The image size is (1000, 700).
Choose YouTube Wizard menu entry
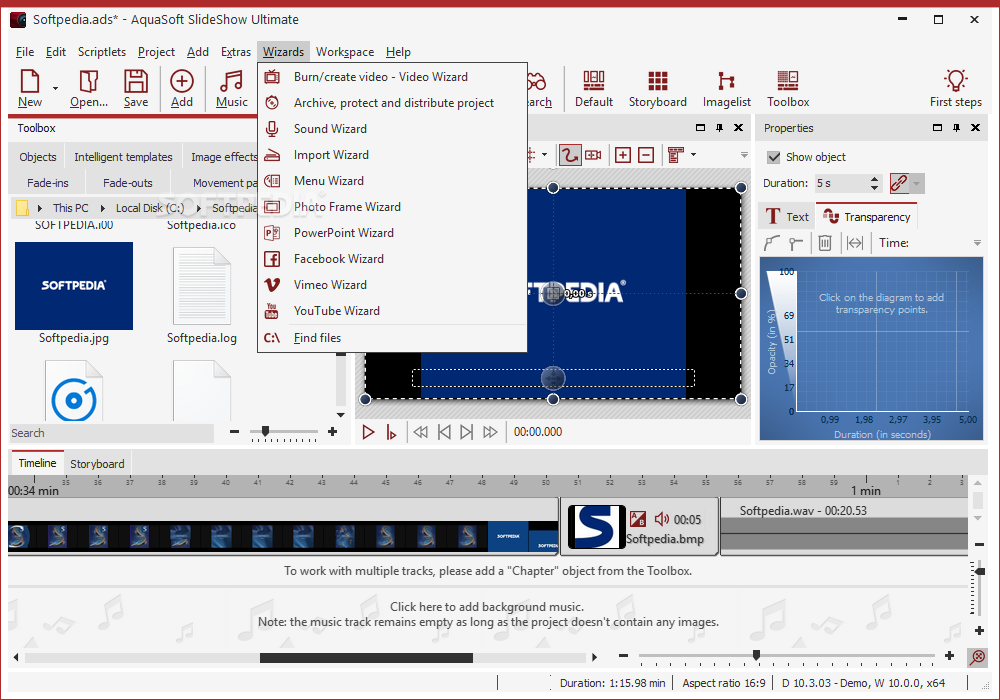tap(392, 311)
